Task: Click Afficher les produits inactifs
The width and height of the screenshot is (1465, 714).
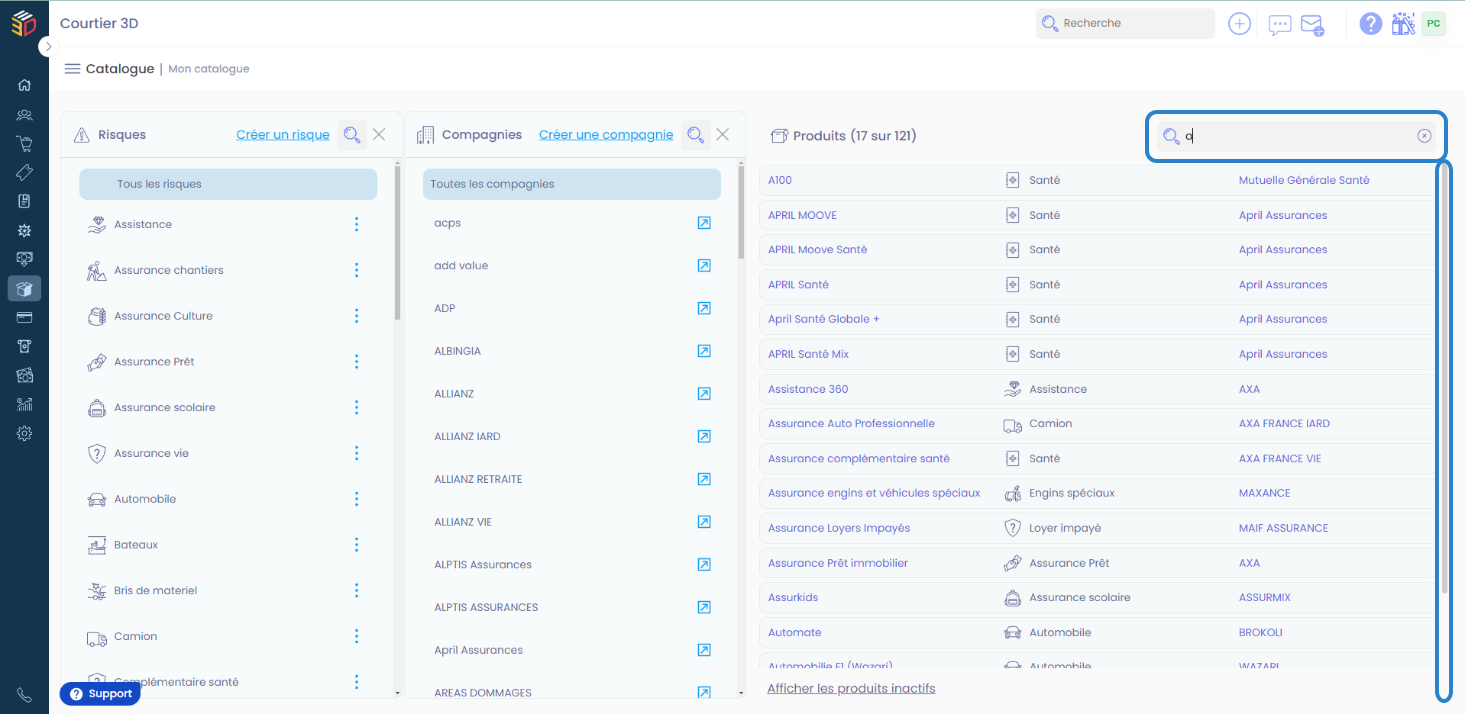Action: click(851, 688)
